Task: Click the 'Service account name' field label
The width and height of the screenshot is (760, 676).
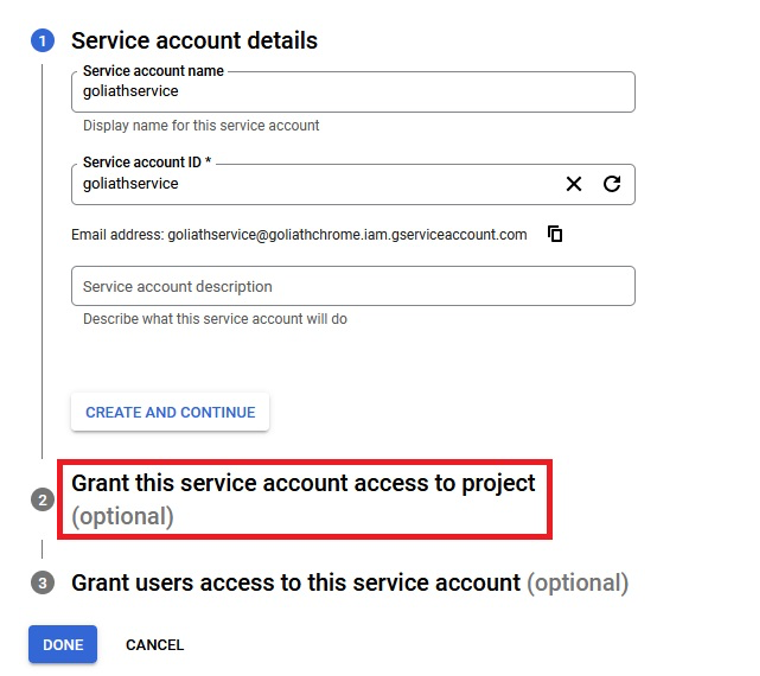Action: tap(153, 71)
